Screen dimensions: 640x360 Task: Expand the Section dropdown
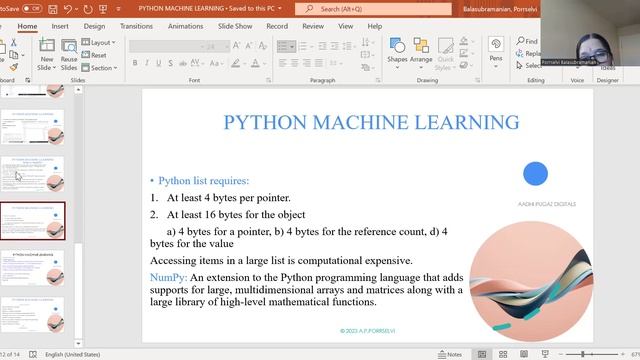(x=99, y=68)
